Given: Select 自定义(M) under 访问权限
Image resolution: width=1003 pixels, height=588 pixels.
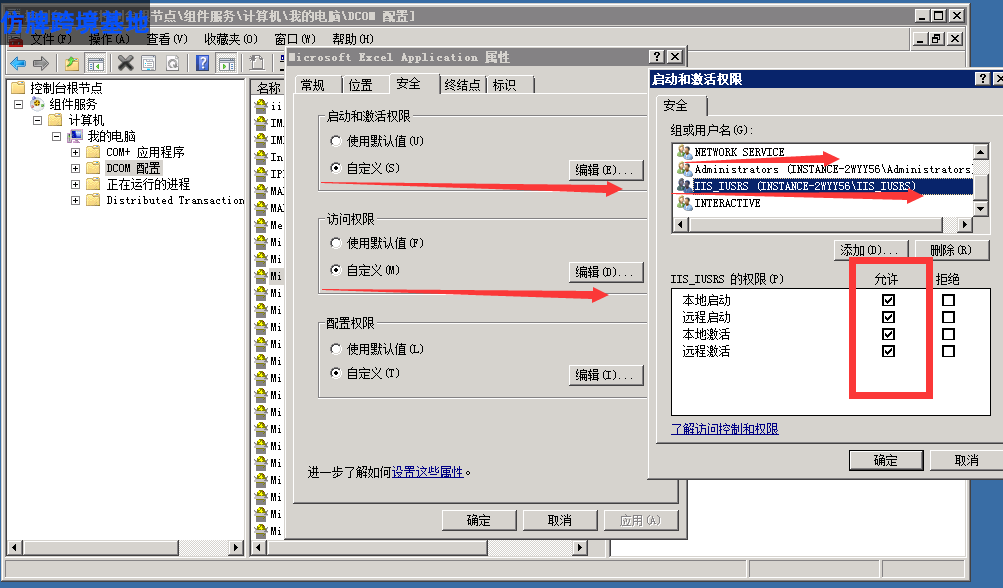Looking at the screenshot, I should click(x=335, y=270).
